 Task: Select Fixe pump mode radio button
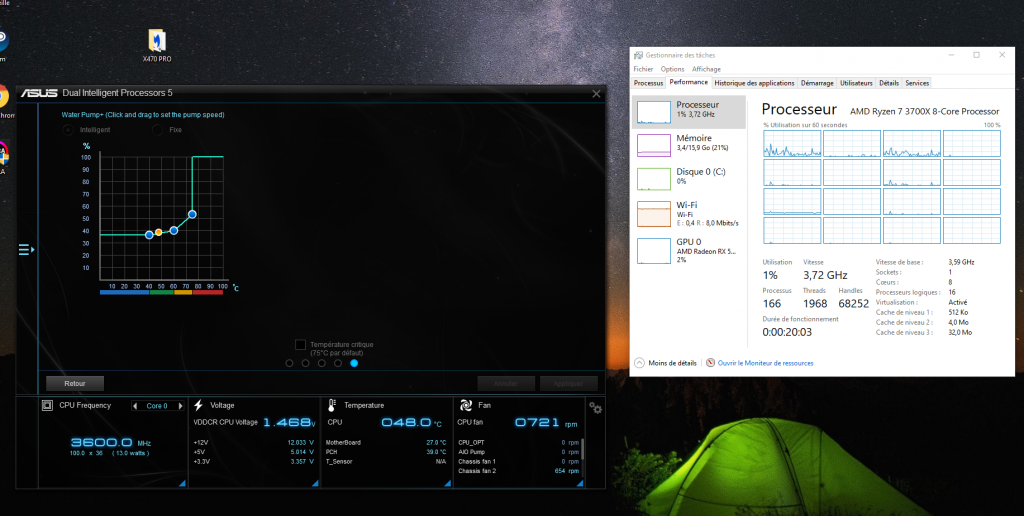click(157, 129)
